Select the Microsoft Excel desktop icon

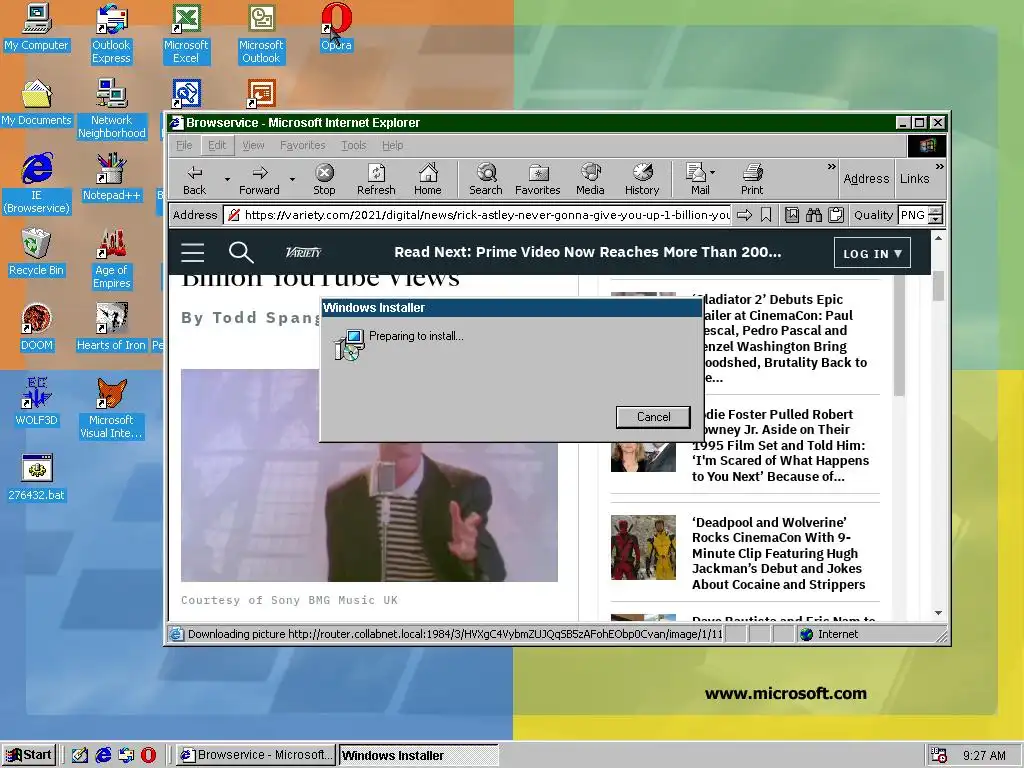(186, 34)
